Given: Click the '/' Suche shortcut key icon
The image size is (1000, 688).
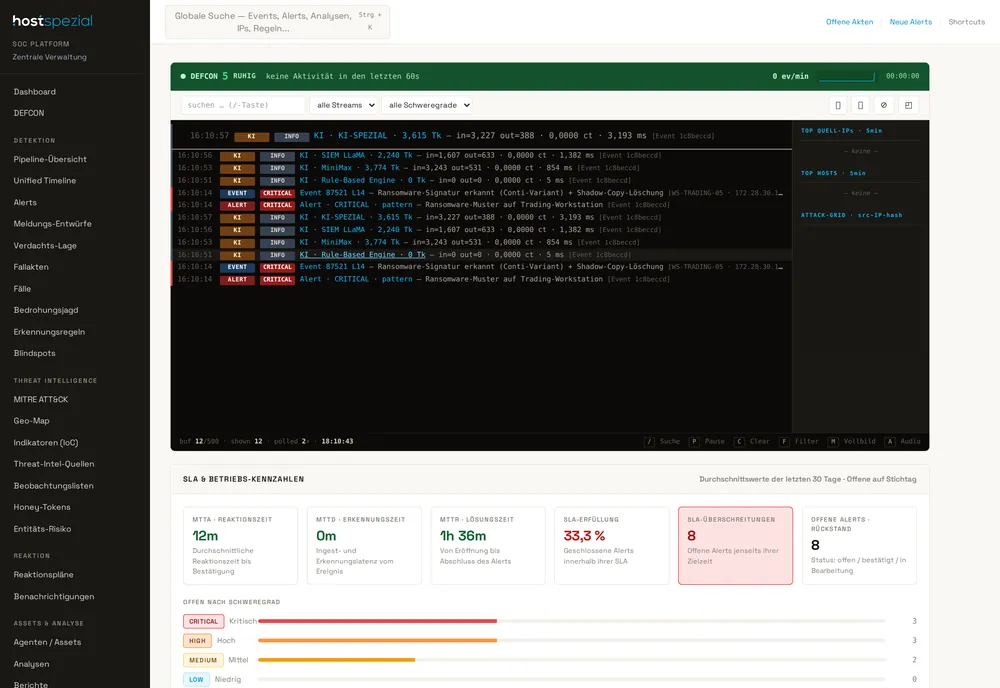Looking at the screenshot, I should coord(649,441).
